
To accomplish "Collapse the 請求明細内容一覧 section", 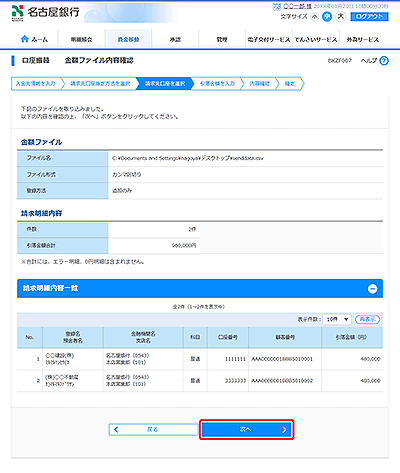I will pyautogui.click(x=372, y=289).
